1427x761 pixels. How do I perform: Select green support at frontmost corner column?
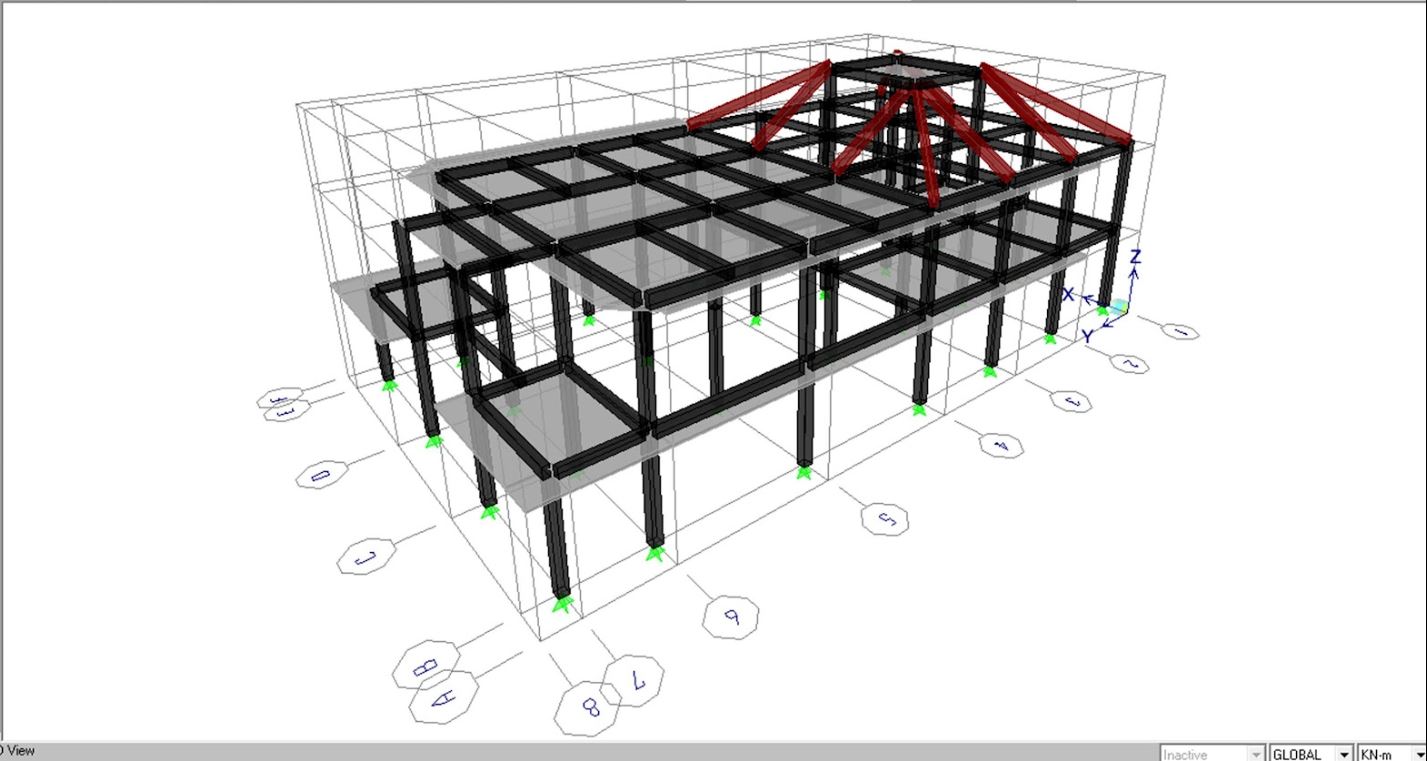pyautogui.click(x=563, y=603)
